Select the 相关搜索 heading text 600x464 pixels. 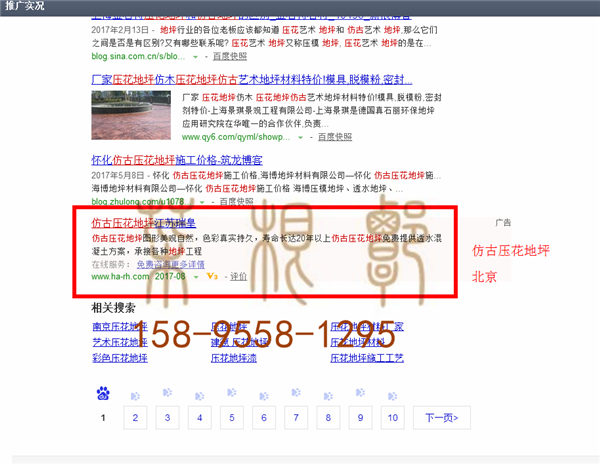pos(113,308)
